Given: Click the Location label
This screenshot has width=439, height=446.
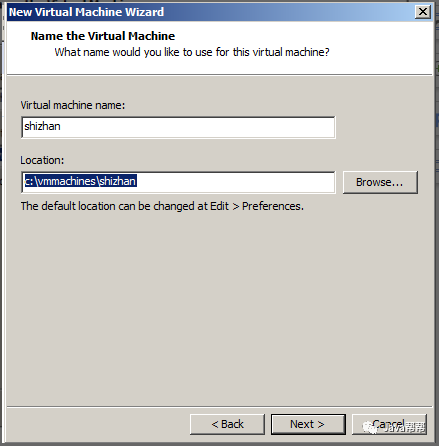Looking at the screenshot, I should (42, 160).
